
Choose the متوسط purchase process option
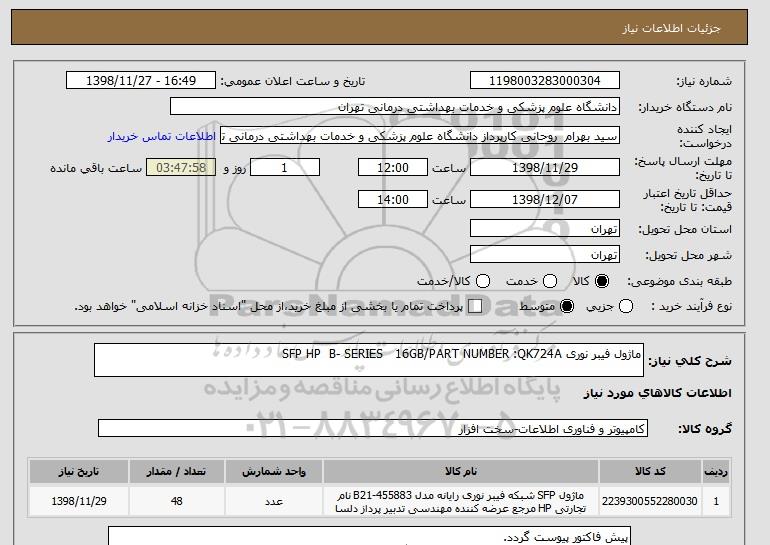[x=567, y=306]
